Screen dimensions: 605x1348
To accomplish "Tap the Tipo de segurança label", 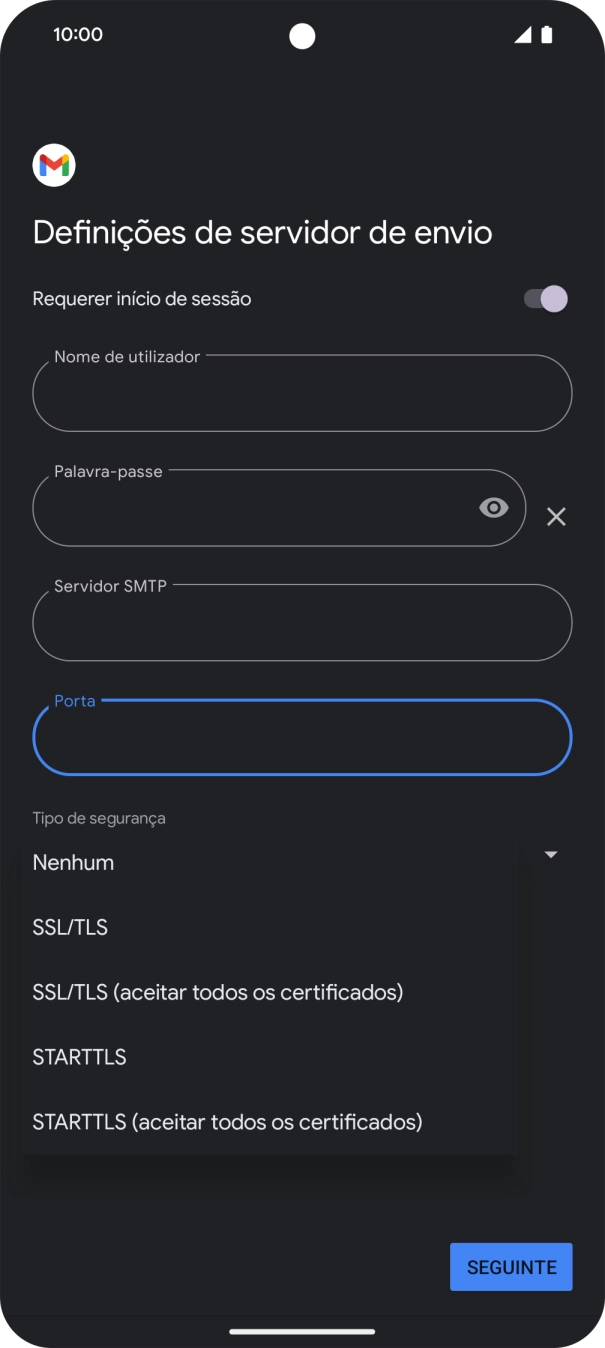I will (99, 818).
